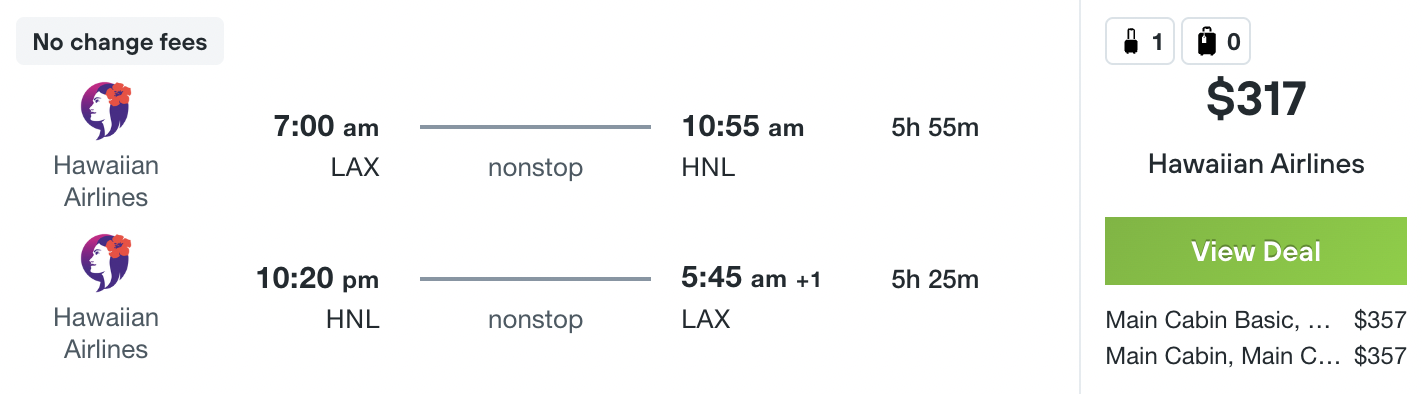Click the outbound flight route line
Screen dimensions: 1422x394
535,127
